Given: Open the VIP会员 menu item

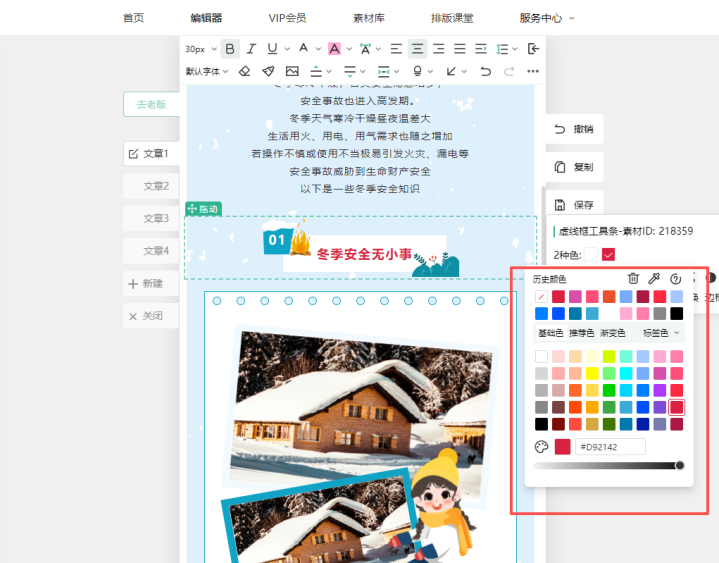Looking at the screenshot, I should click(287, 18).
